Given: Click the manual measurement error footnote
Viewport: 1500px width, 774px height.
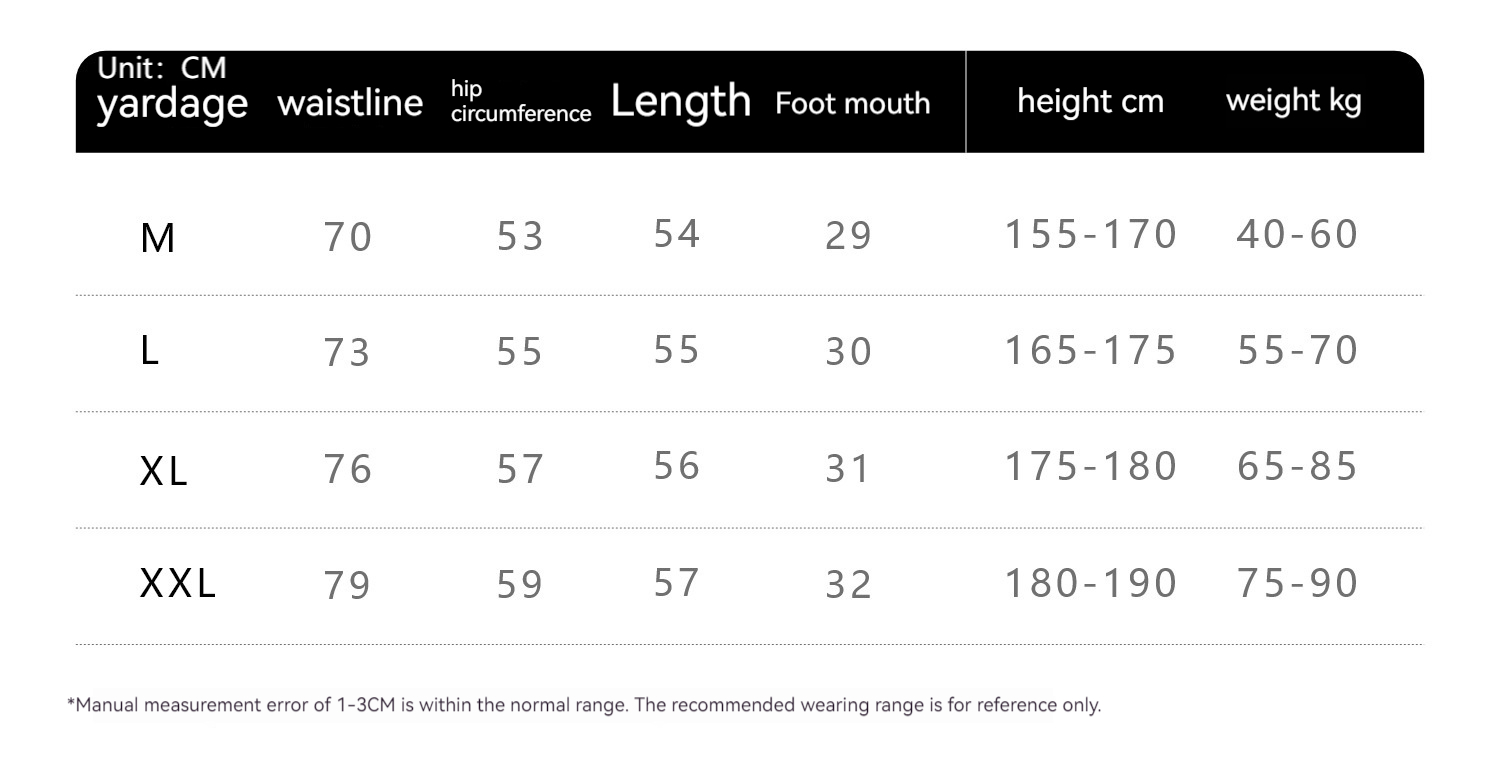Looking at the screenshot, I should click(x=584, y=705).
